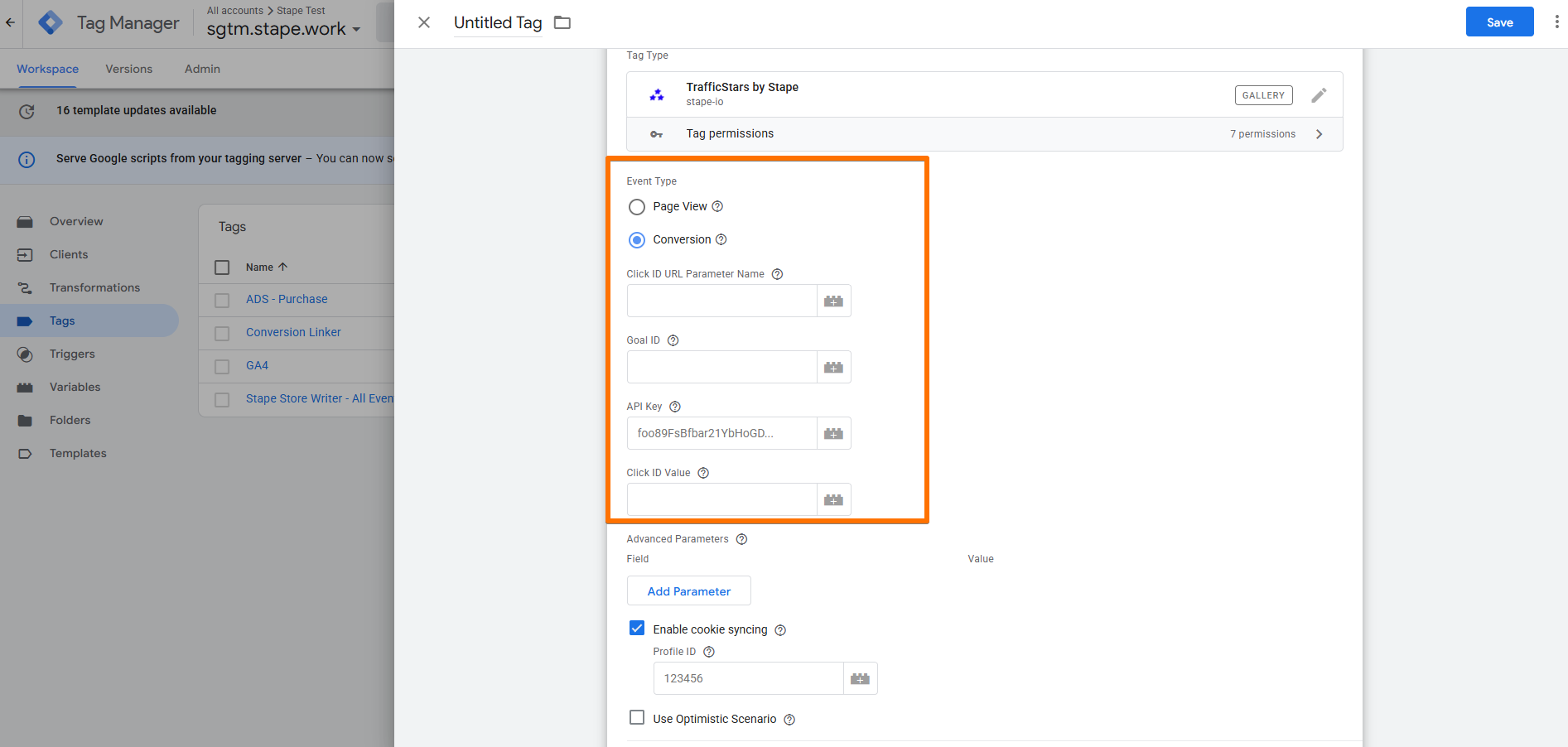Open help for Page View
Image resolution: width=1568 pixels, height=747 pixels.
pos(717,206)
